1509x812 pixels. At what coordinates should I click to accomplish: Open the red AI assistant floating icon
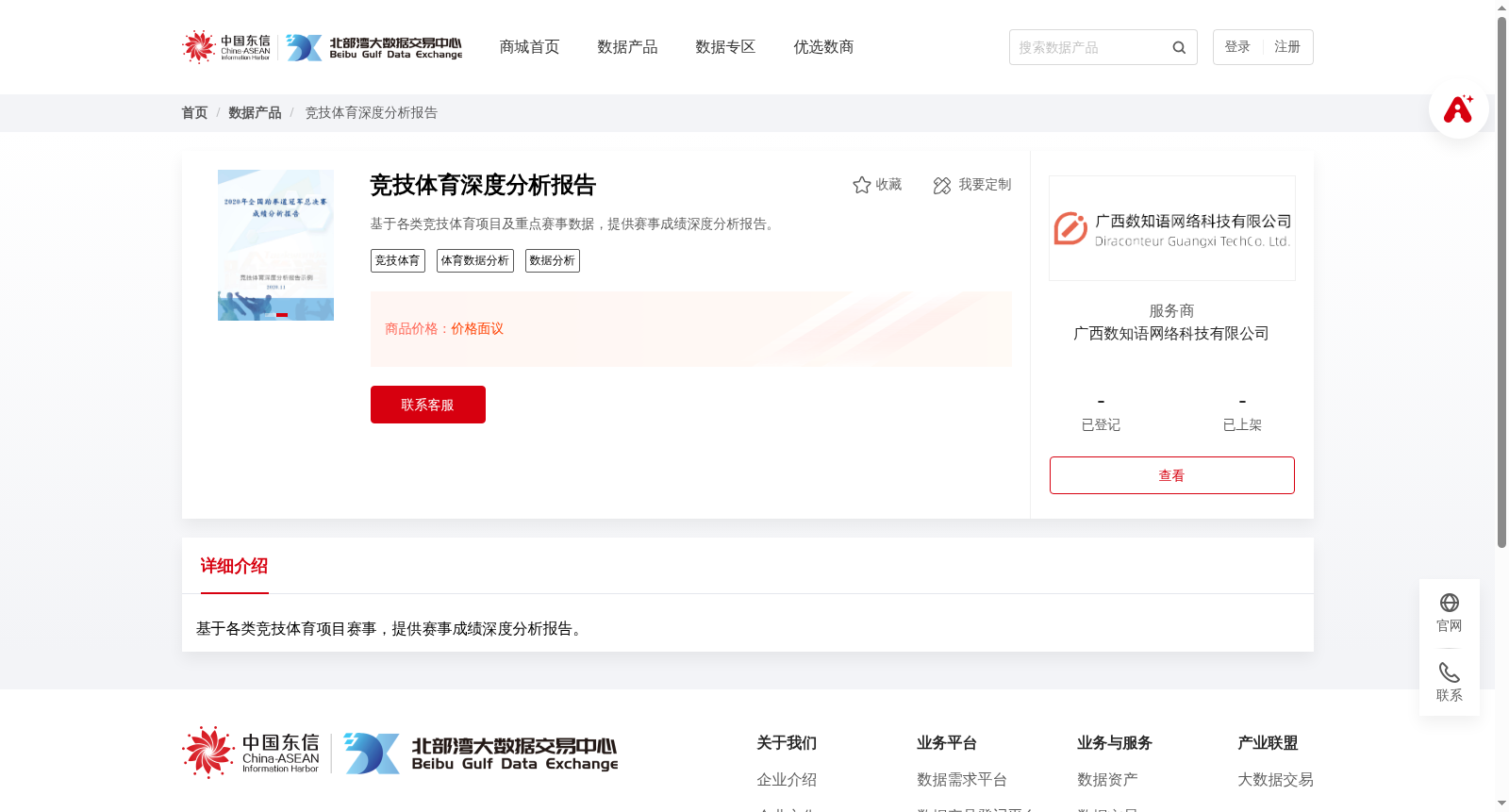click(x=1458, y=108)
